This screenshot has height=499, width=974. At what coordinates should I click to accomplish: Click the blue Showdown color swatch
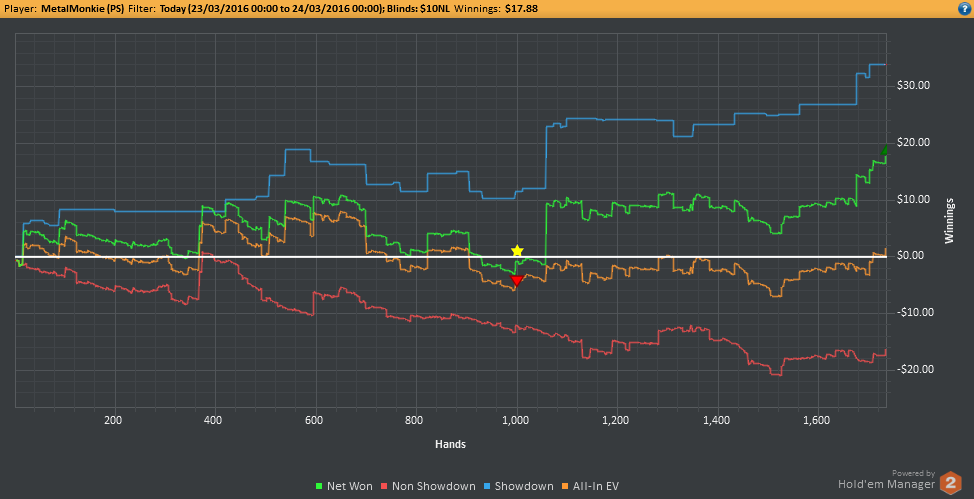point(487,487)
